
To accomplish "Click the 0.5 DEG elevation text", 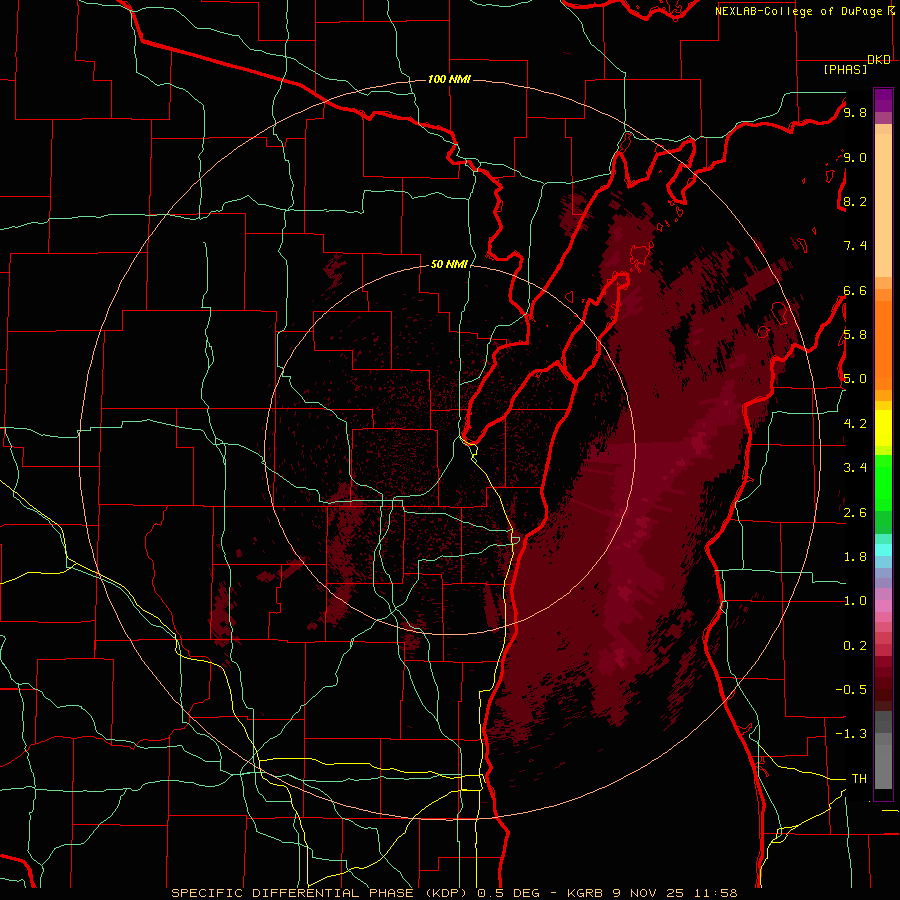I will tap(509, 893).
